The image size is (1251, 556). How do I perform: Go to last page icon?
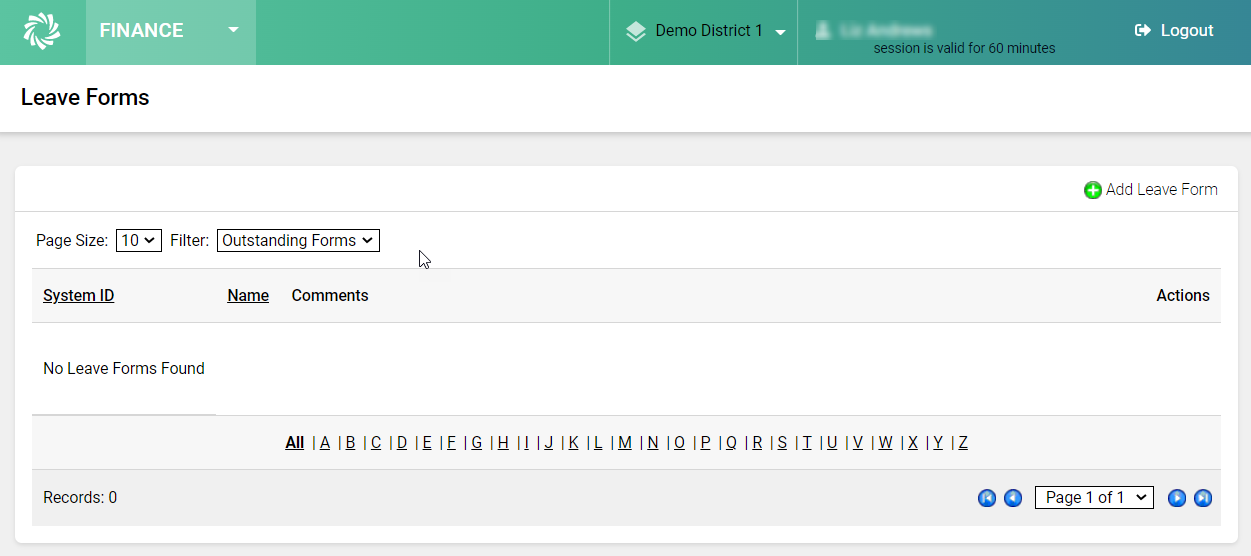[1203, 498]
